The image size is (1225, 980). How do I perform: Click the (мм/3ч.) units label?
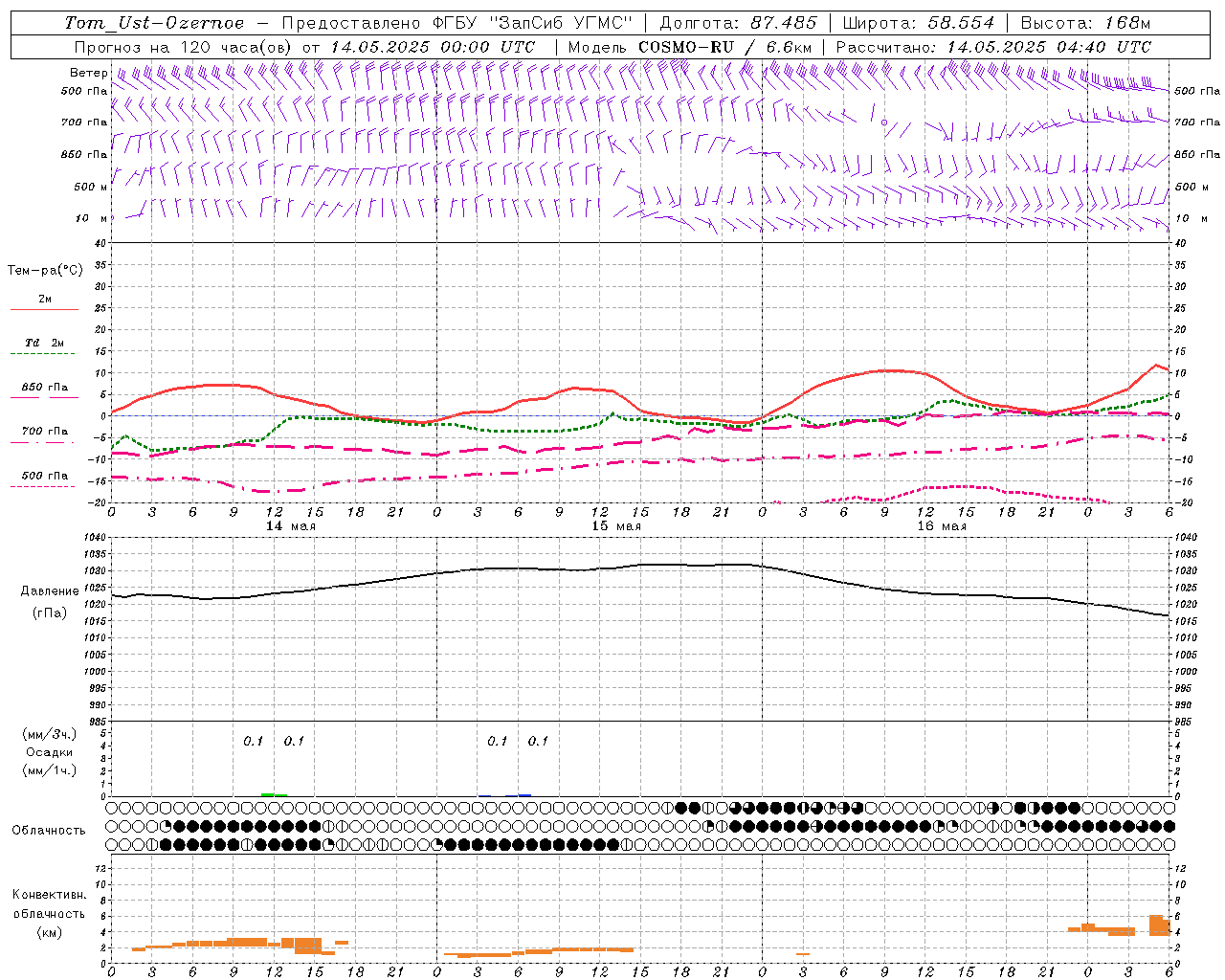[x=50, y=734]
